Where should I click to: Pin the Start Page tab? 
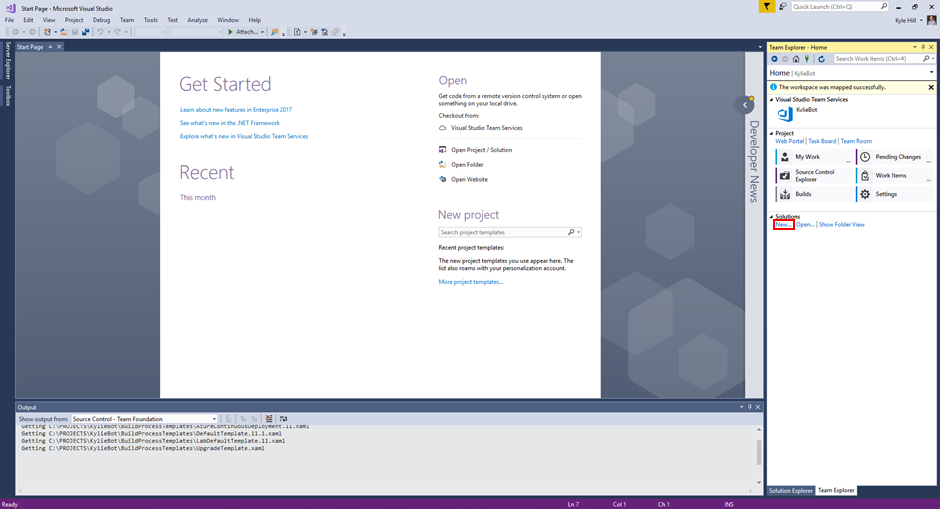(x=50, y=47)
